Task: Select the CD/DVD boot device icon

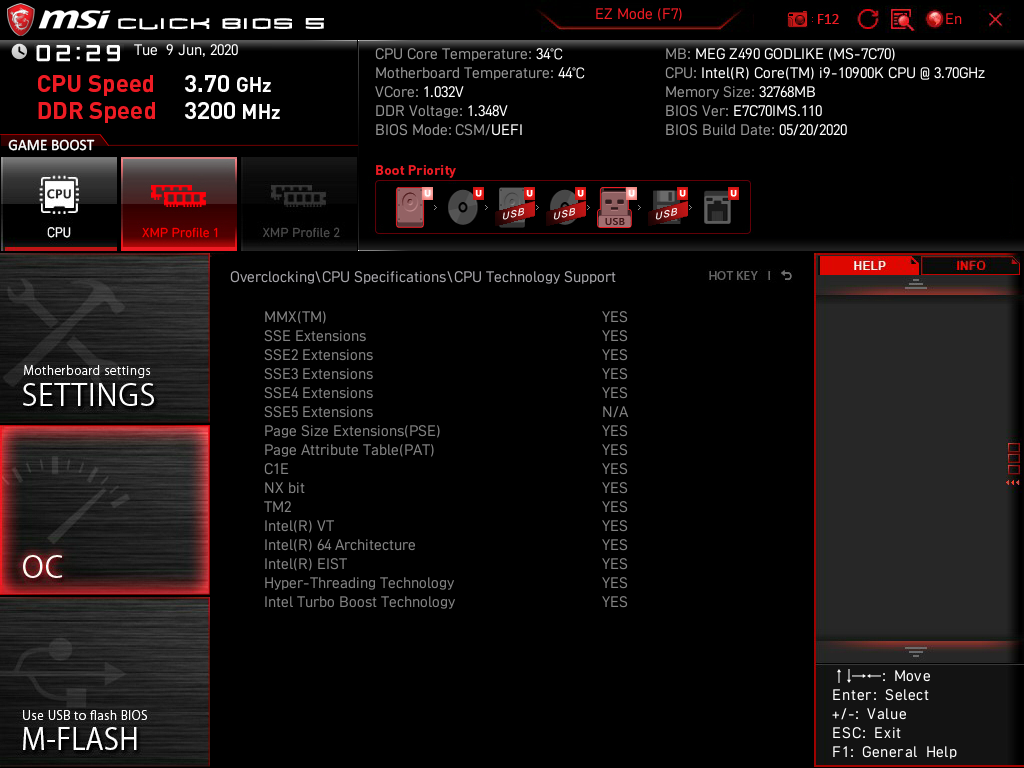Action: click(x=464, y=207)
